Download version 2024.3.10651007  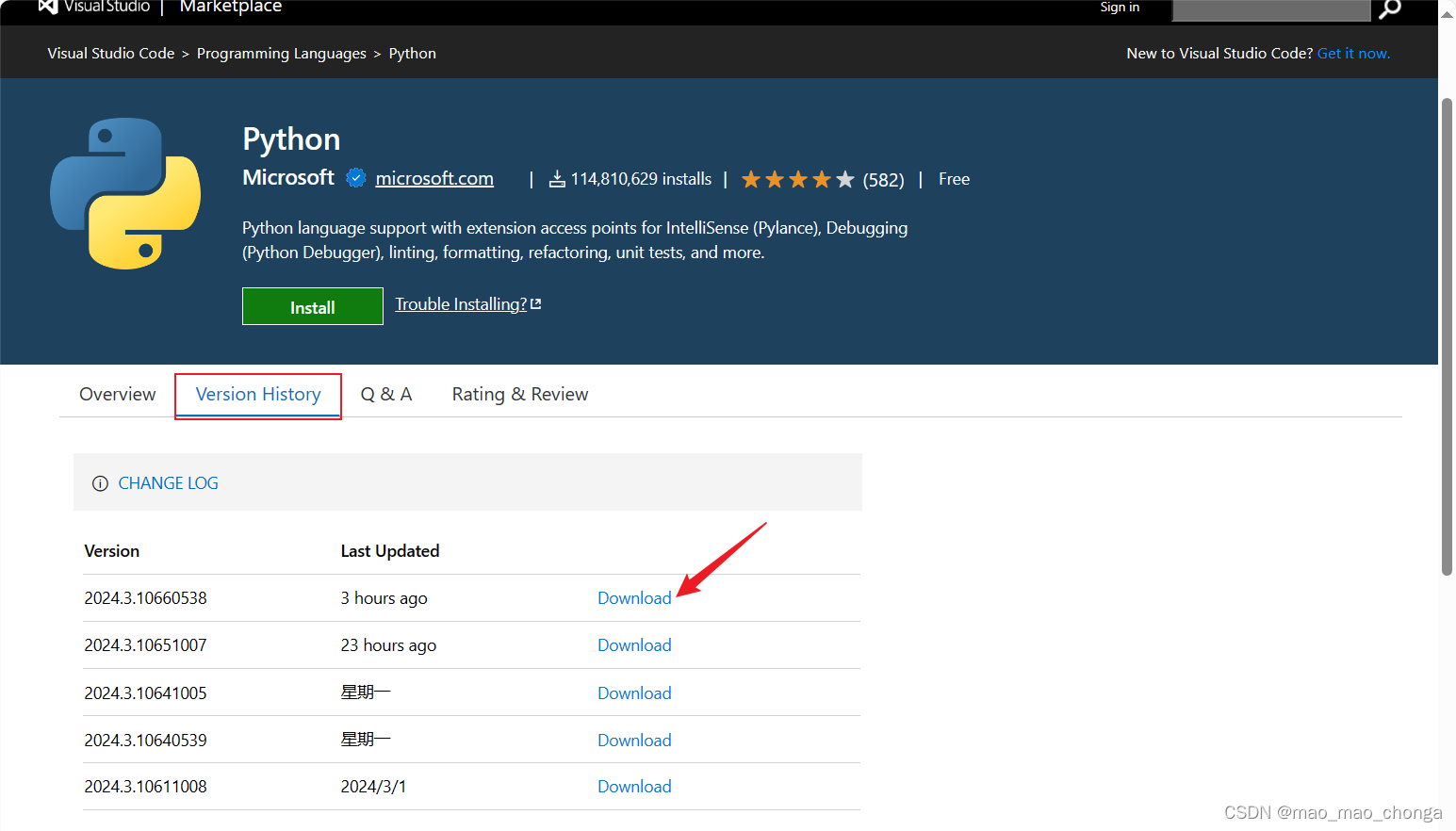pos(634,645)
